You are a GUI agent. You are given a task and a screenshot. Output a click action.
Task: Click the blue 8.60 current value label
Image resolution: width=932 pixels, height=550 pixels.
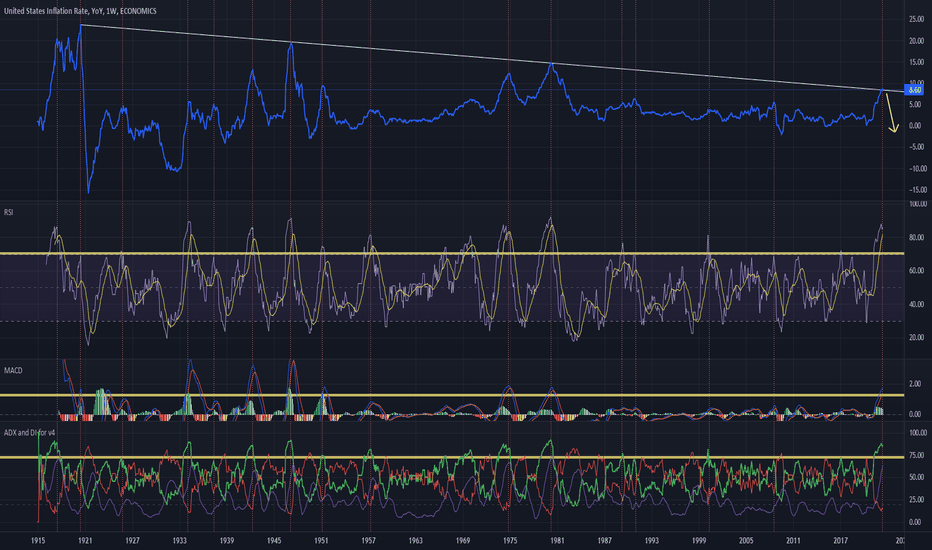pyautogui.click(x=914, y=90)
